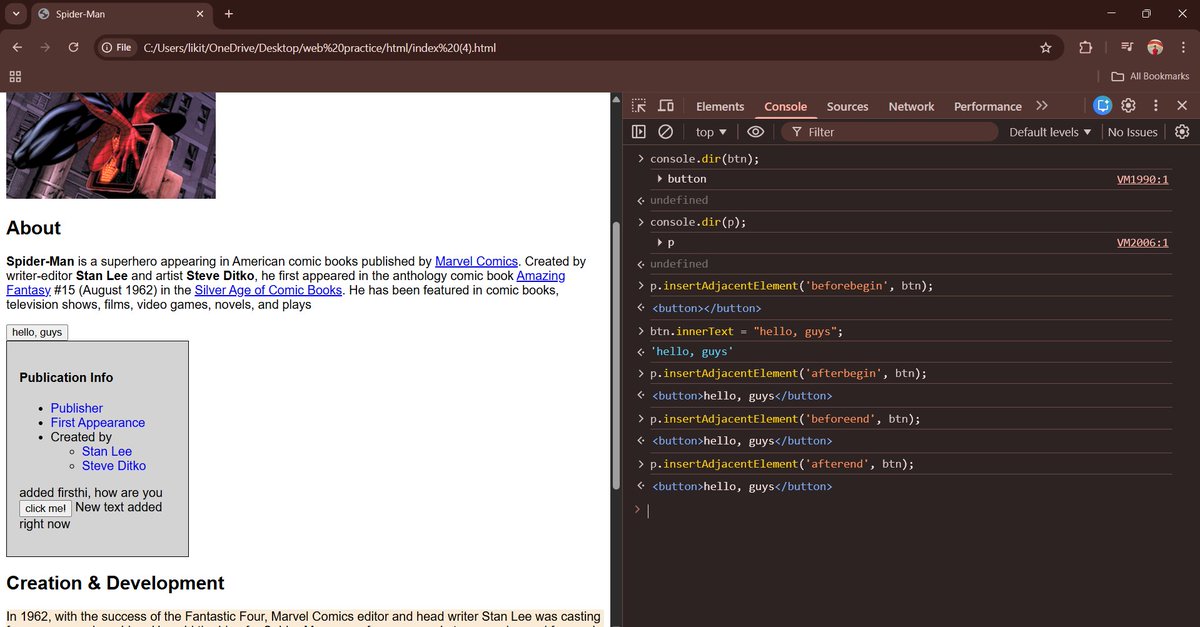Image resolution: width=1200 pixels, height=627 pixels.
Task: Show the console sidebar
Action: click(x=638, y=131)
